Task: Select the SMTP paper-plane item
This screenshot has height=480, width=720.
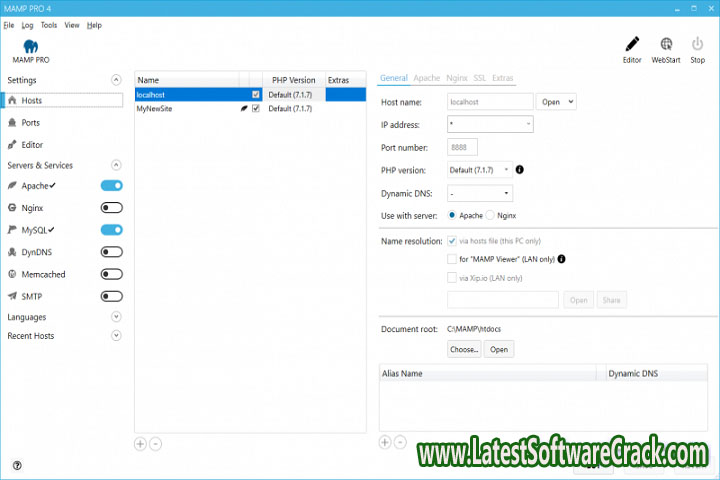Action: tap(25, 296)
